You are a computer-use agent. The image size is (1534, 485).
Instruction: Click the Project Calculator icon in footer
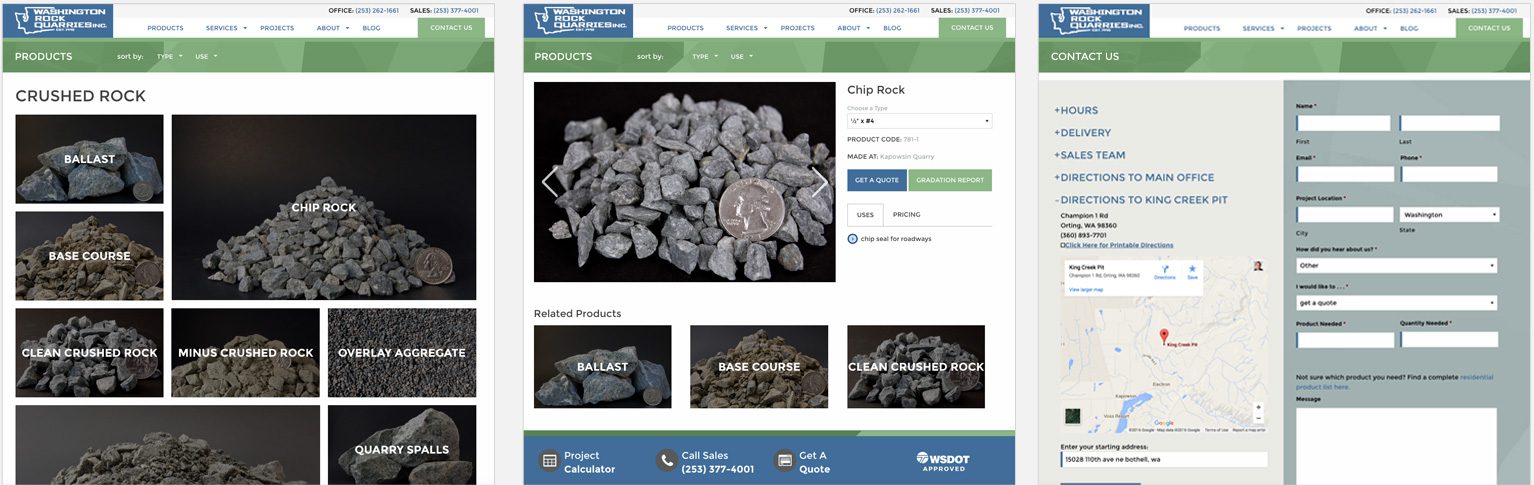point(549,461)
